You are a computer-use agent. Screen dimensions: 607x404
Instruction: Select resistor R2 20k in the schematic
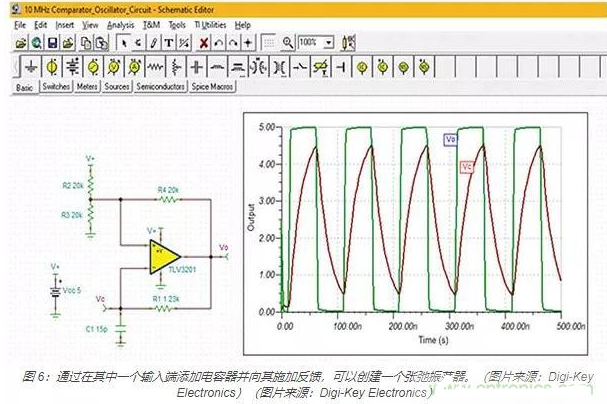pyautogui.click(x=90, y=185)
